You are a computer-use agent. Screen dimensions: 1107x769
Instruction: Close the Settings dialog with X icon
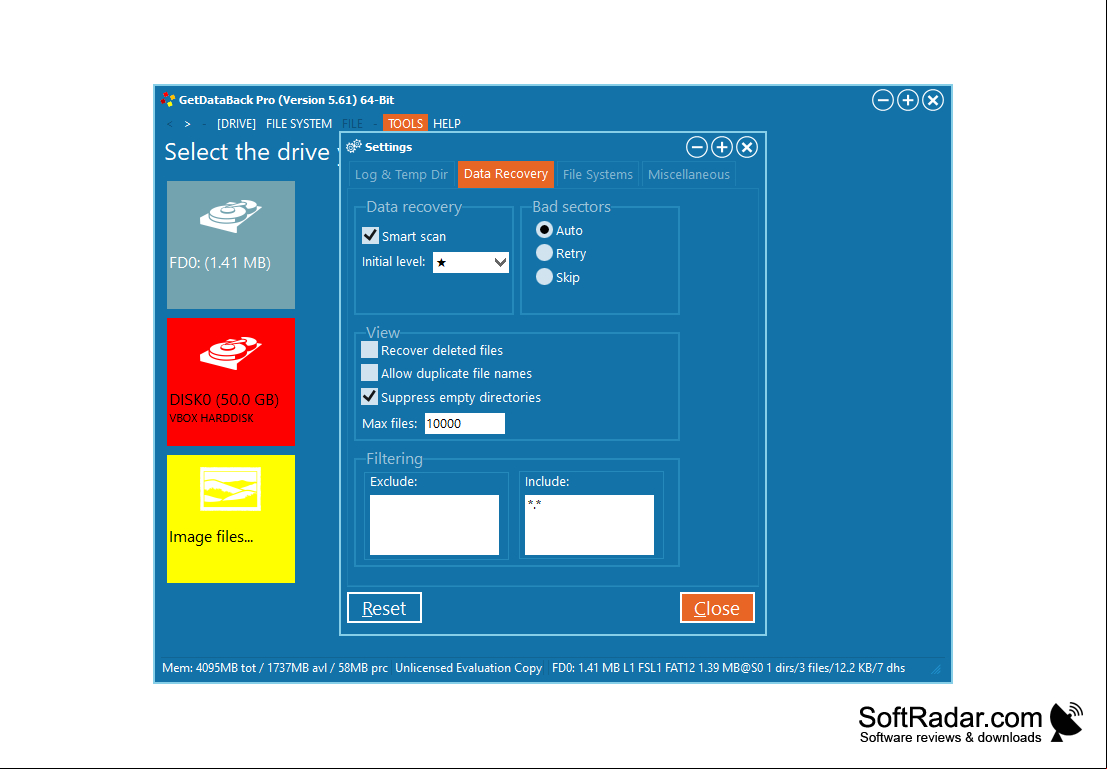[747, 147]
